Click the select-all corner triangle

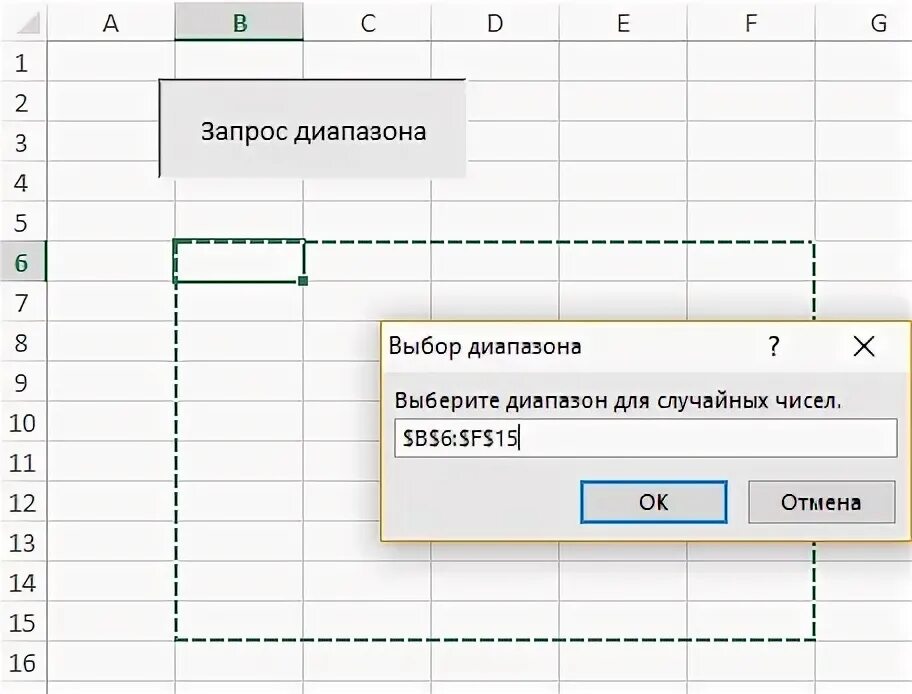point(24,22)
